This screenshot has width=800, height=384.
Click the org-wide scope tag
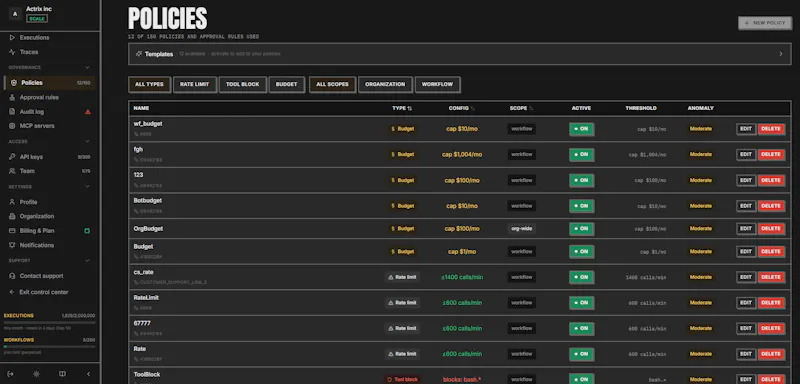click(x=521, y=229)
